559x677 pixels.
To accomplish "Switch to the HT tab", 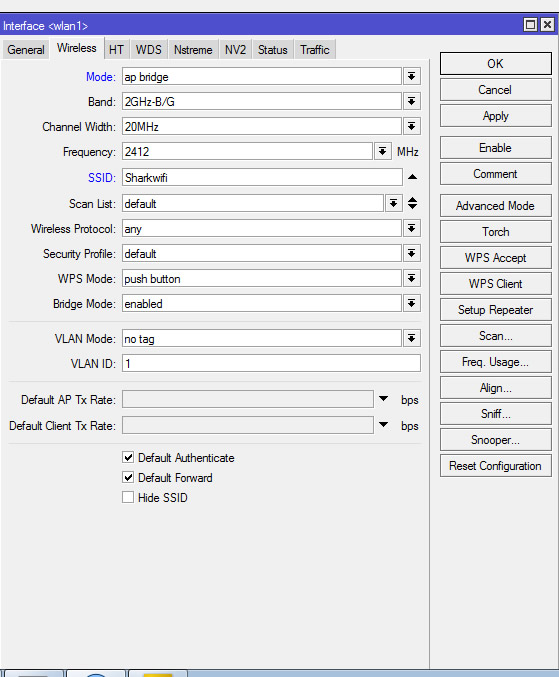I will click(117, 50).
